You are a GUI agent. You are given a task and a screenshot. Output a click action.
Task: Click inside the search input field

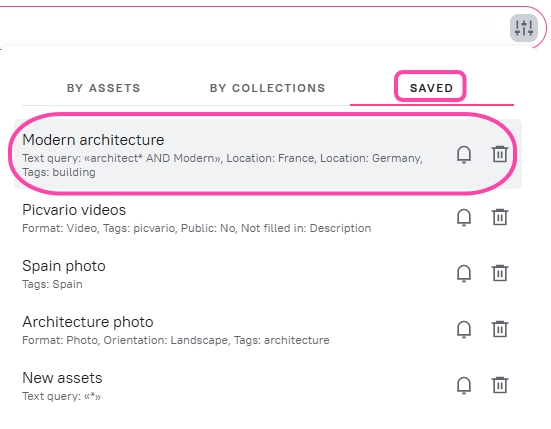253,27
